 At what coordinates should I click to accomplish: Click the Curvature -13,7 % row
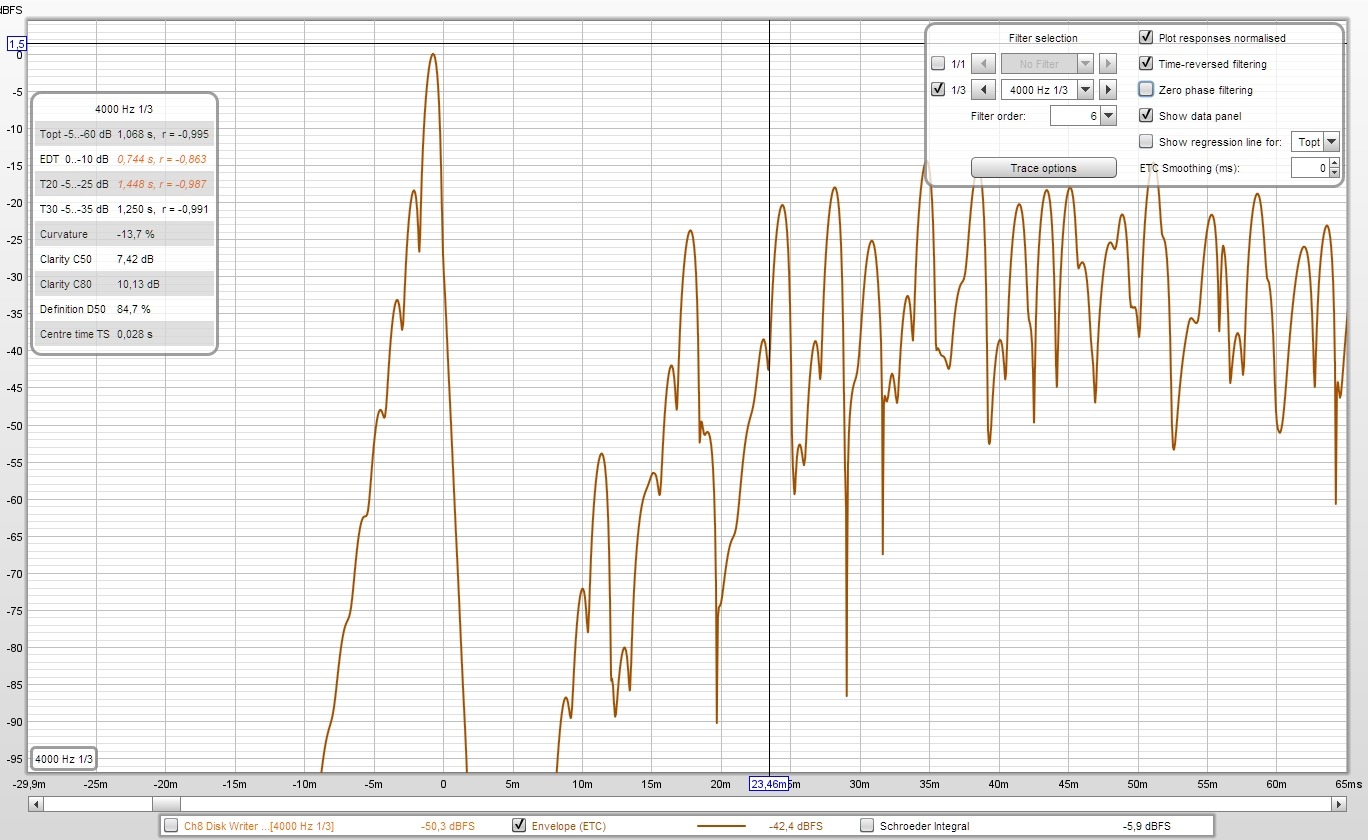124,234
